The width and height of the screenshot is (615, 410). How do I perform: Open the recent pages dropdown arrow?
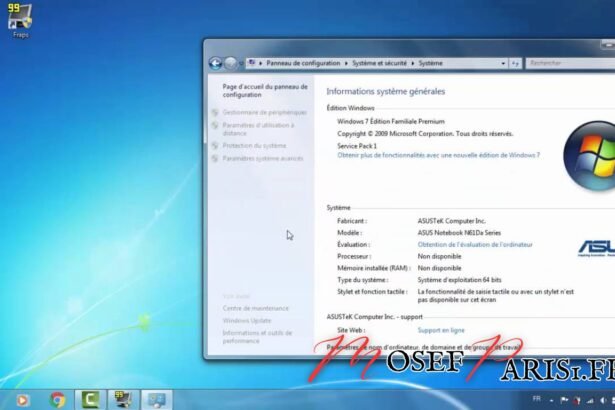pos(241,64)
